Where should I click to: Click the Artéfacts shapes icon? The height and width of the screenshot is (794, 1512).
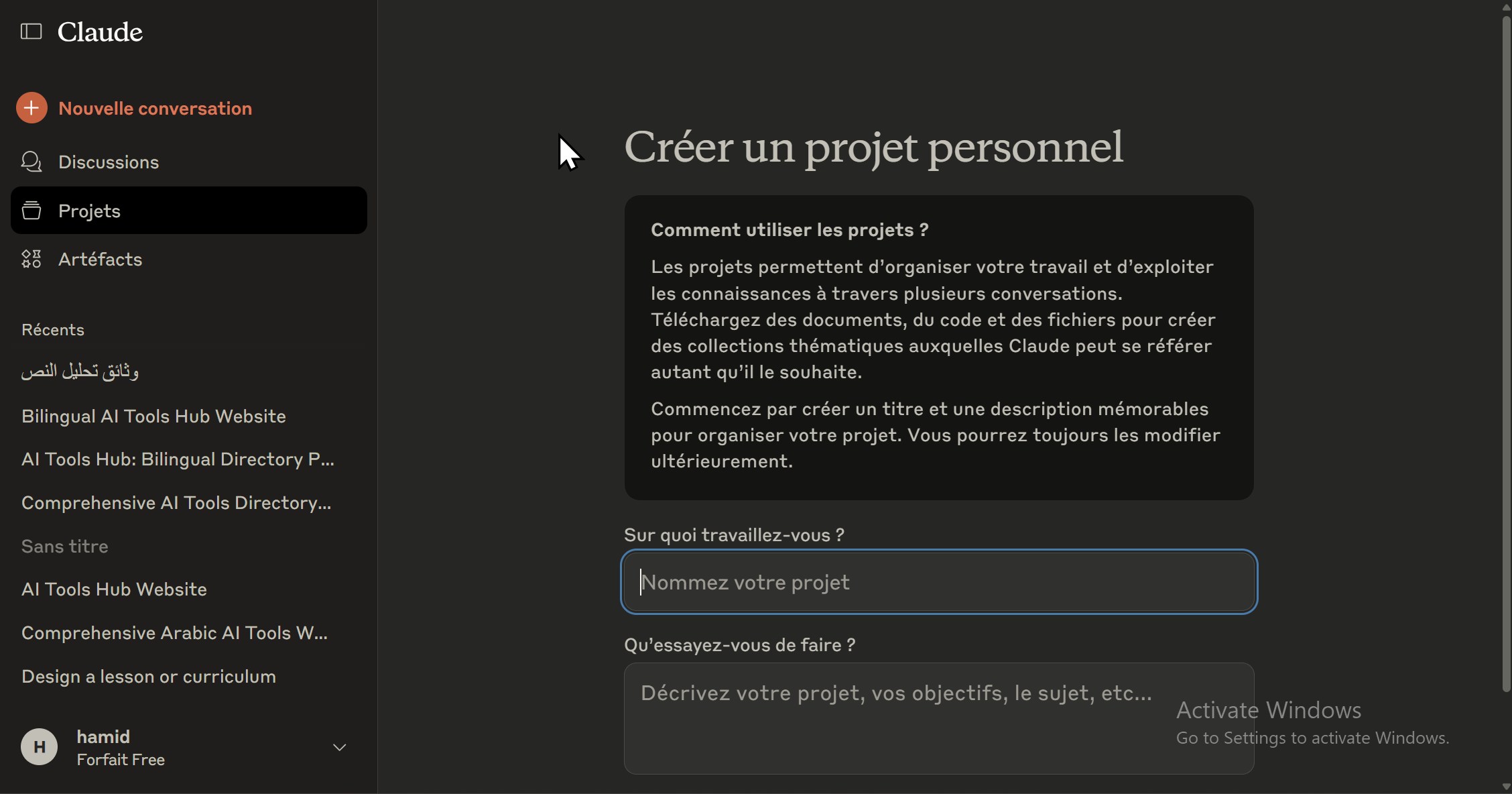coord(31,259)
